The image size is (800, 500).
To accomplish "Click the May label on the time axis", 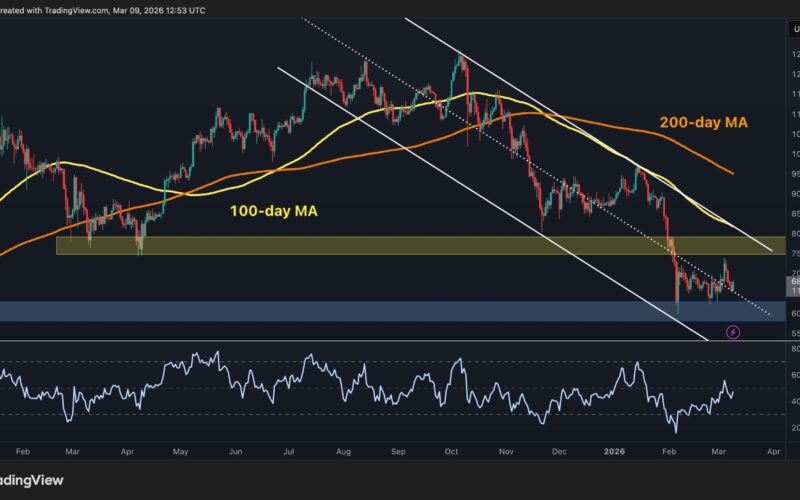I will pyautogui.click(x=180, y=451).
